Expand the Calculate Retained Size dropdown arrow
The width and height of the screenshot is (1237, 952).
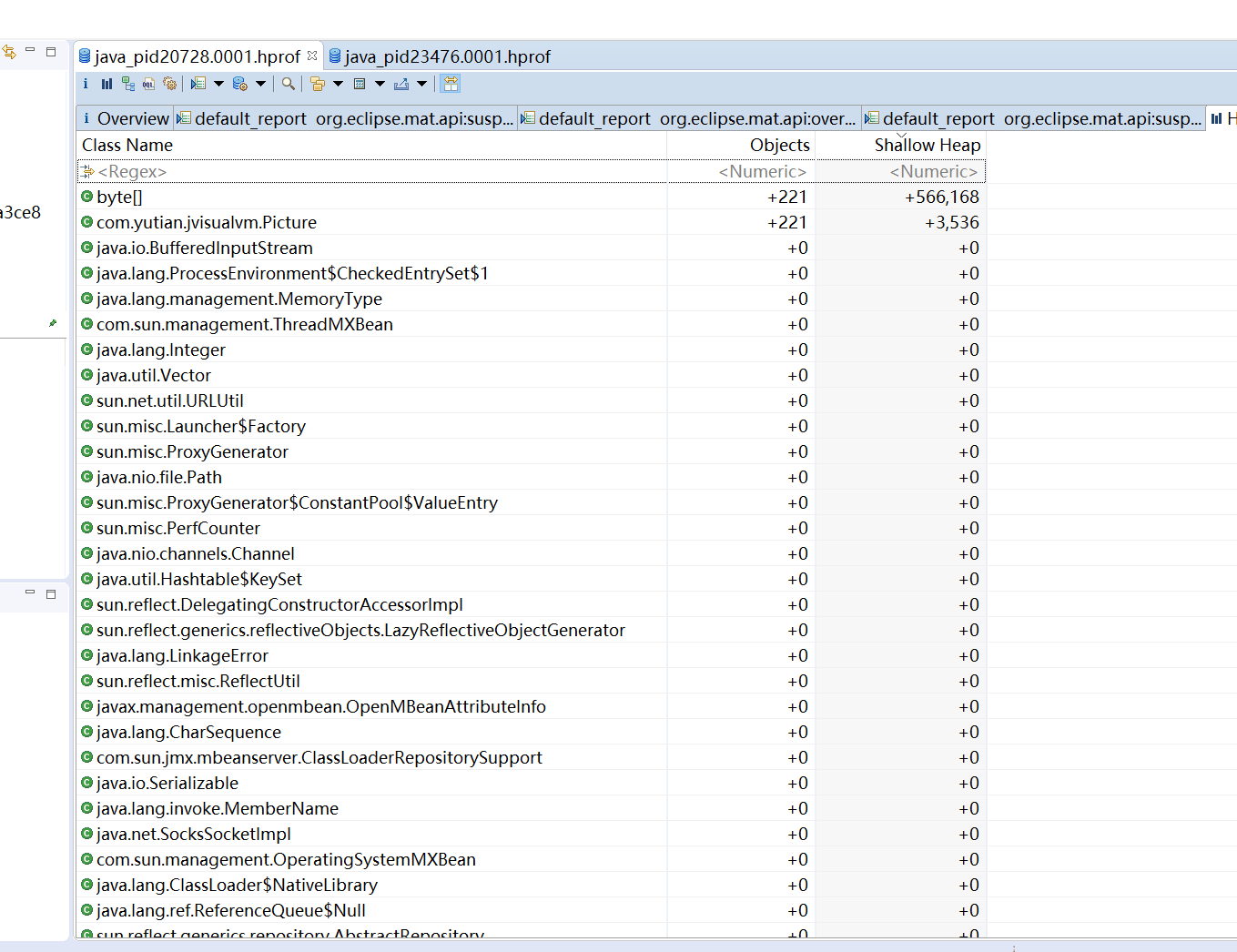[380, 84]
